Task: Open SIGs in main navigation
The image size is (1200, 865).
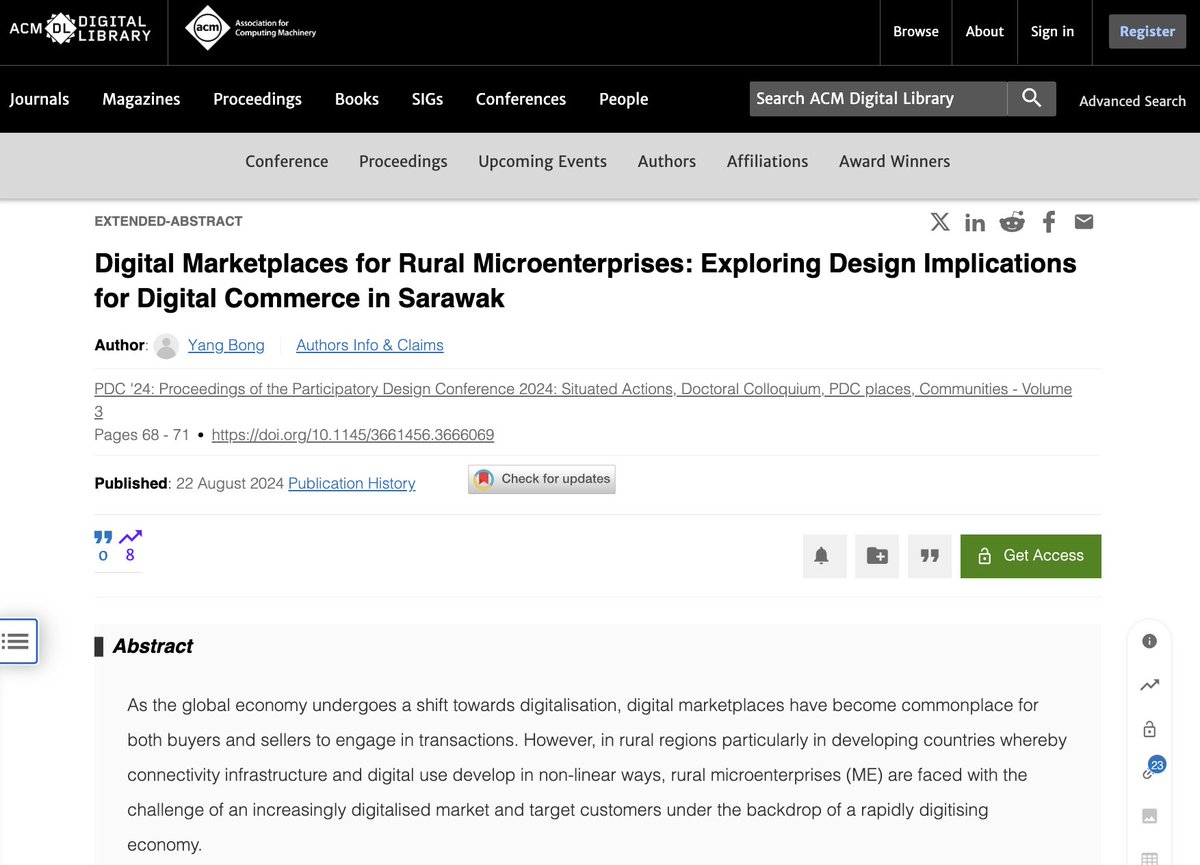Action: click(x=427, y=99)
